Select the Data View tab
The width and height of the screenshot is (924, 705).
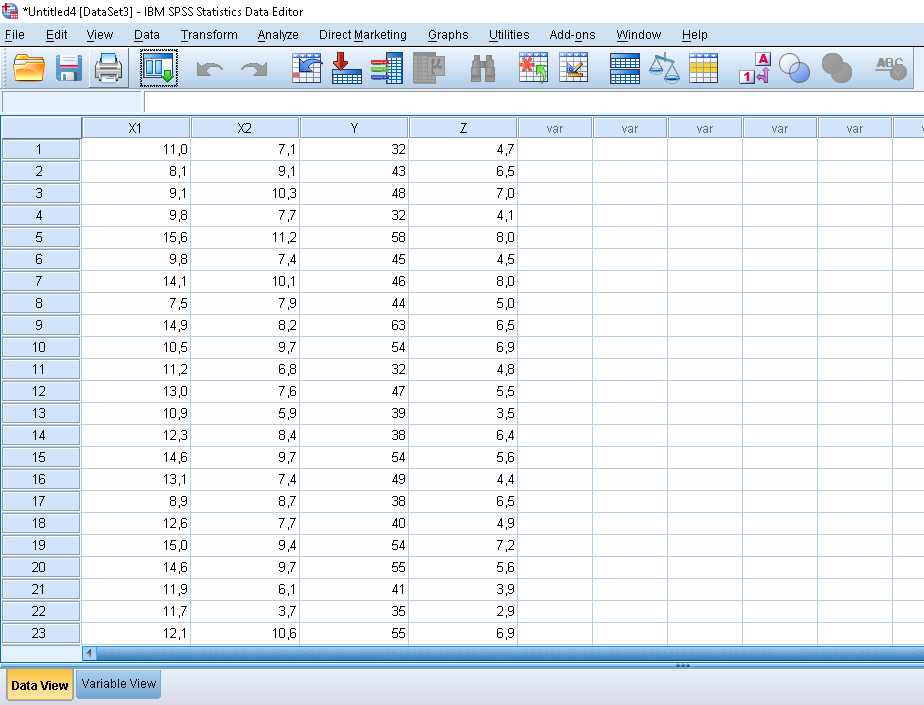(40, 685)
